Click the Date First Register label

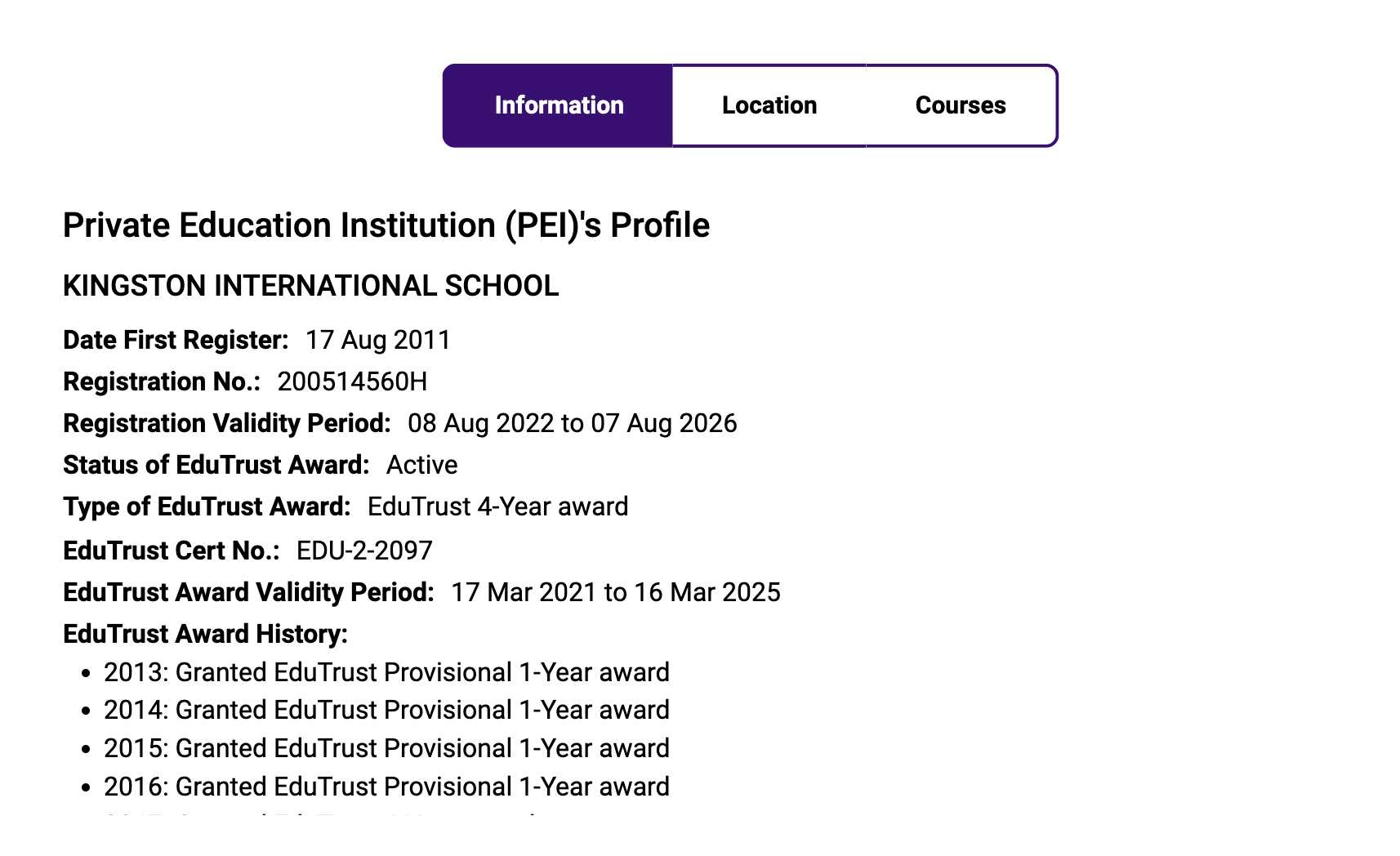tap(176, 340)
